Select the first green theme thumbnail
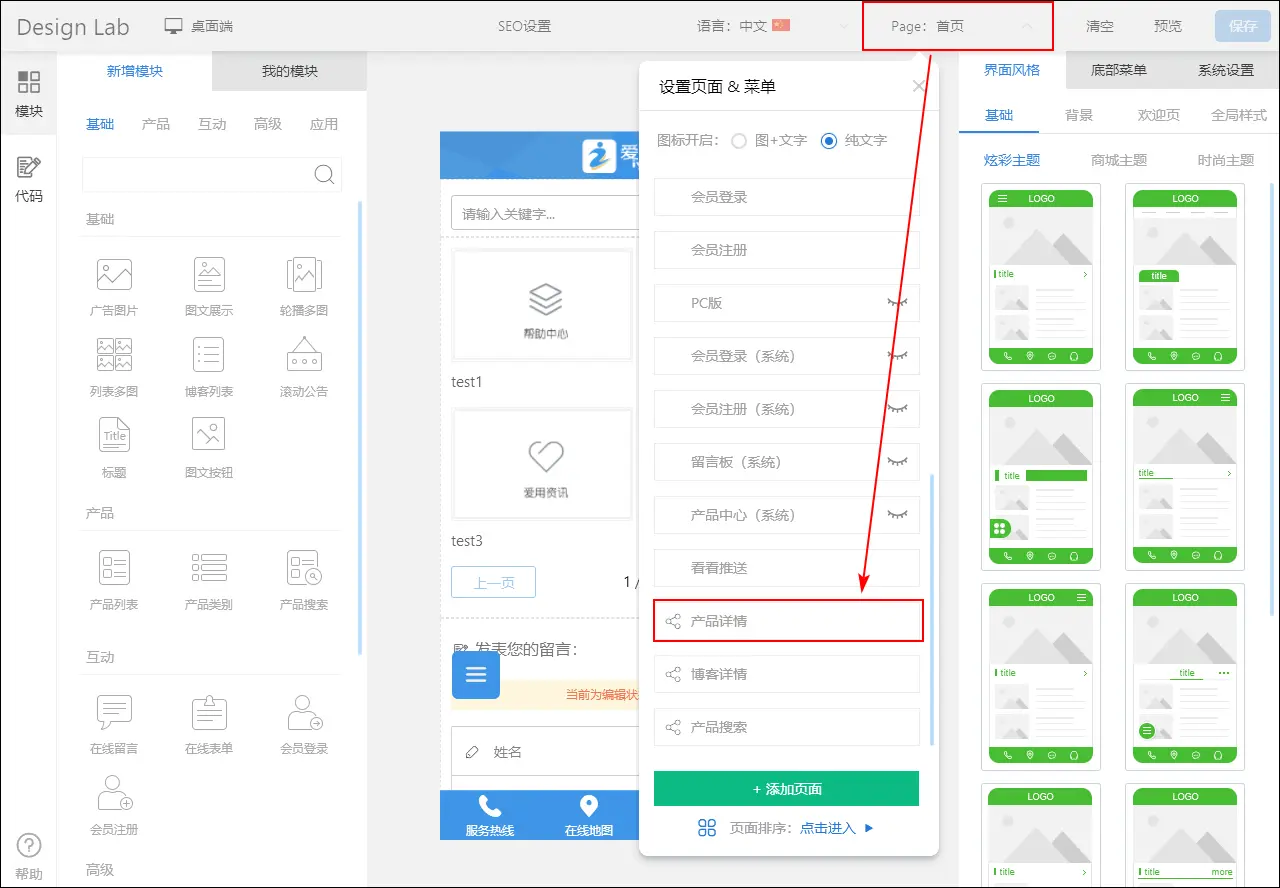Screen dimensions: 1280x888 point(1041,277)
